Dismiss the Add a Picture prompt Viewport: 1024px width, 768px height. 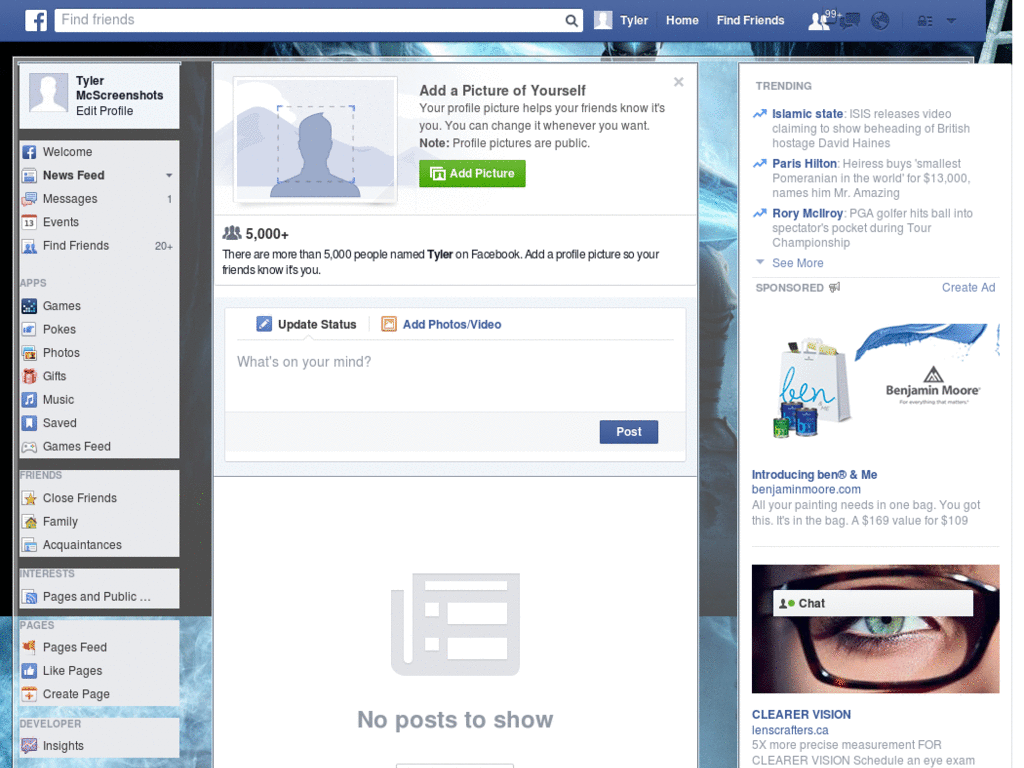679,82
